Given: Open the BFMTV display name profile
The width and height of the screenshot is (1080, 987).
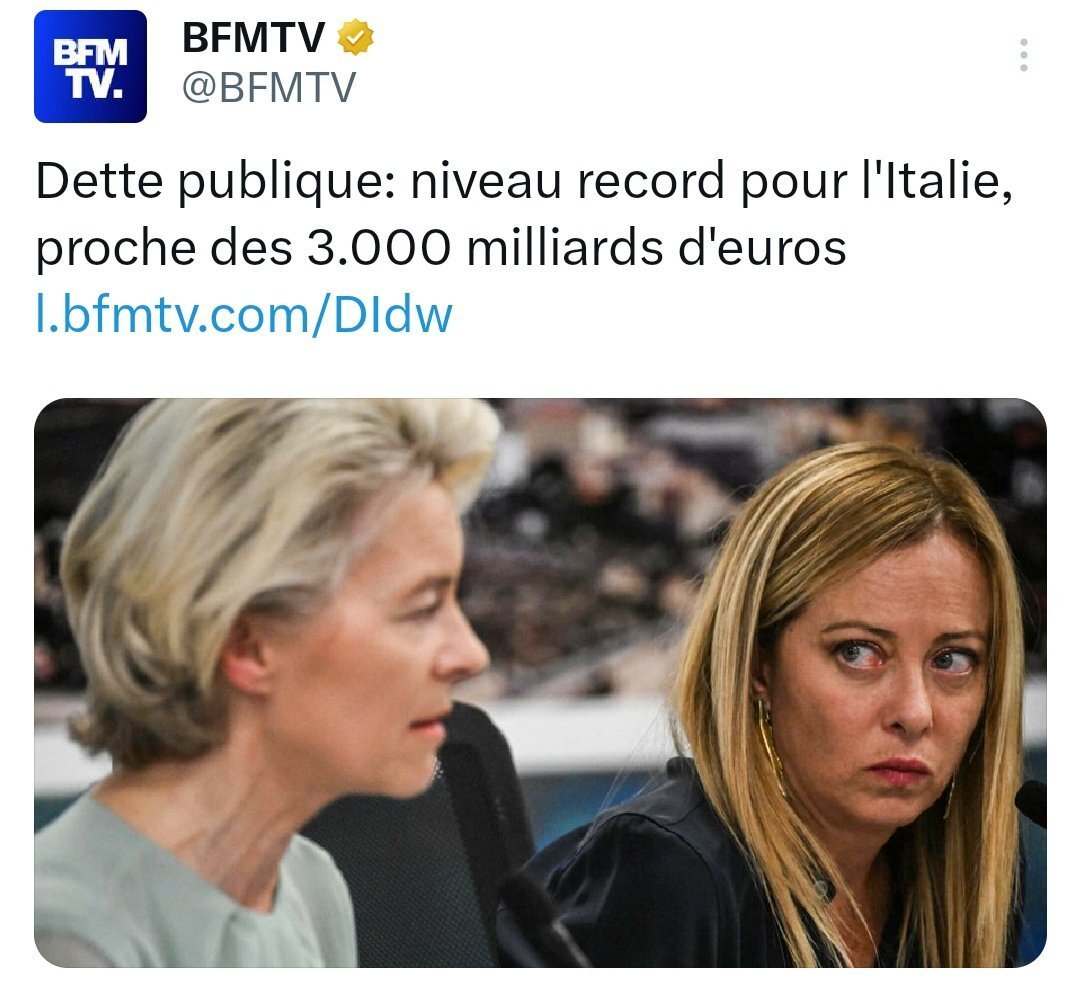Looking at the screenshot, I should [253, 37].
